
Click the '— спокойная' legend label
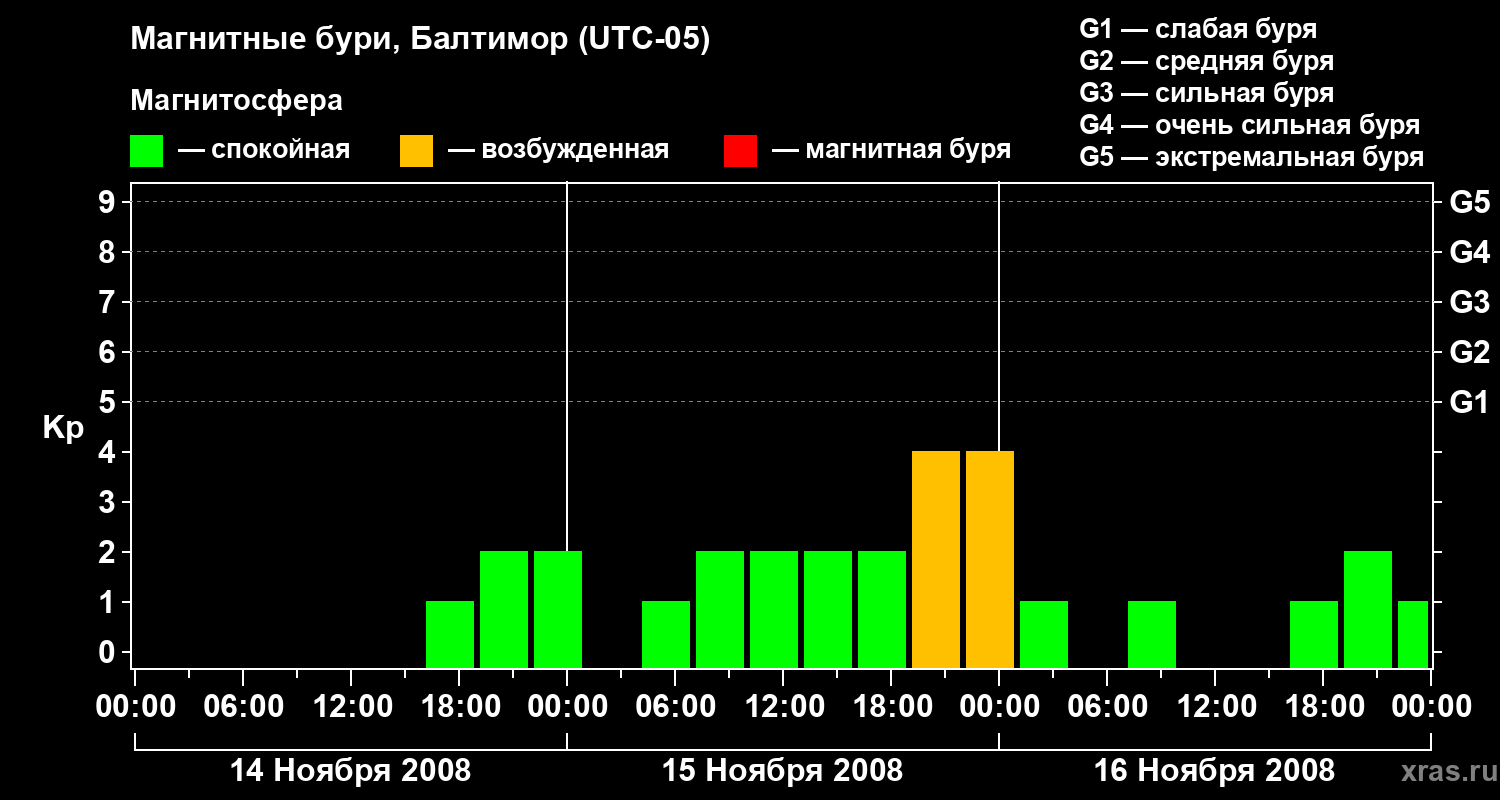[264, 150]
